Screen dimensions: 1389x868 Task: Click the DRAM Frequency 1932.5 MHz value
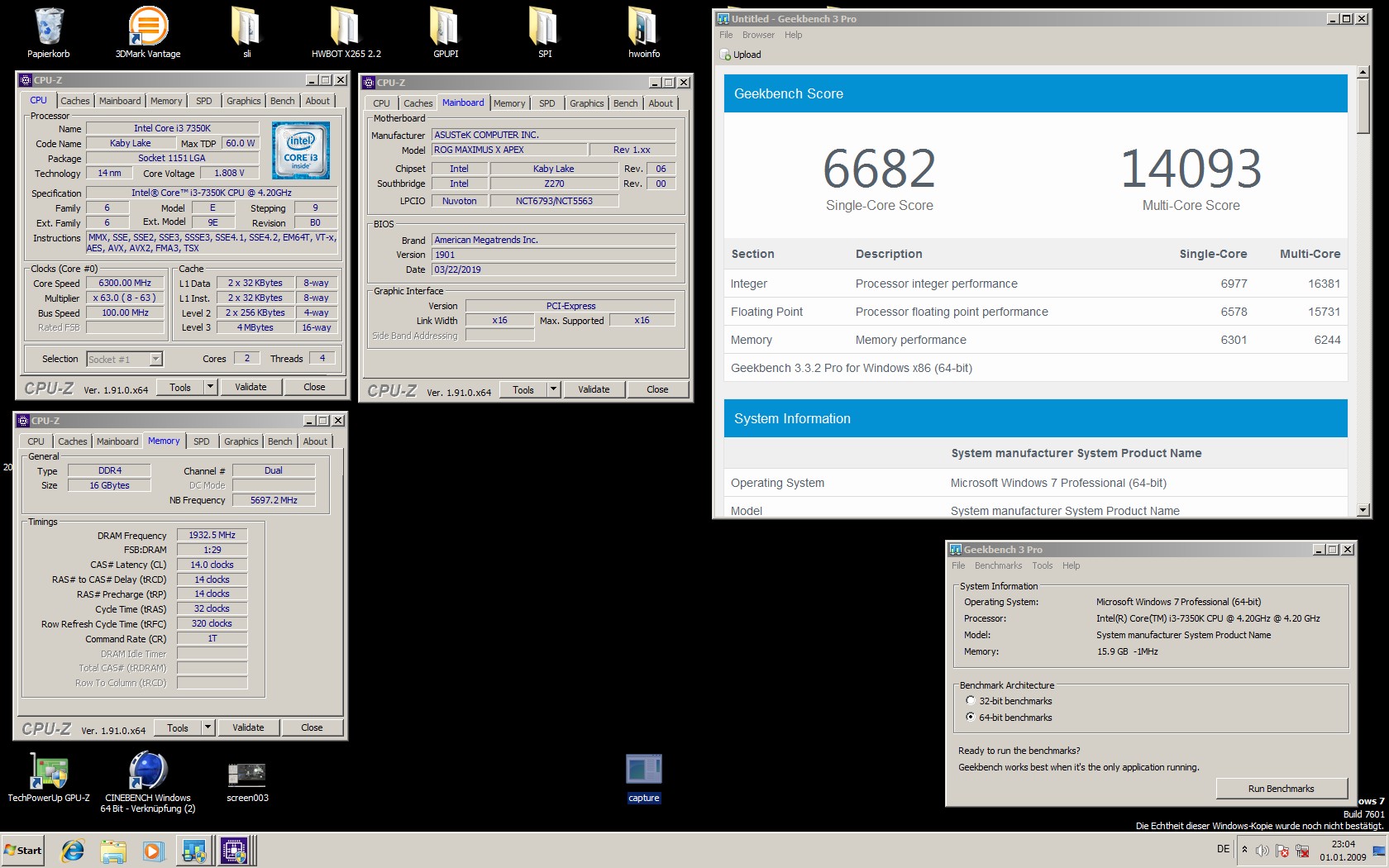pyautogui.click(x=212, y=535)
